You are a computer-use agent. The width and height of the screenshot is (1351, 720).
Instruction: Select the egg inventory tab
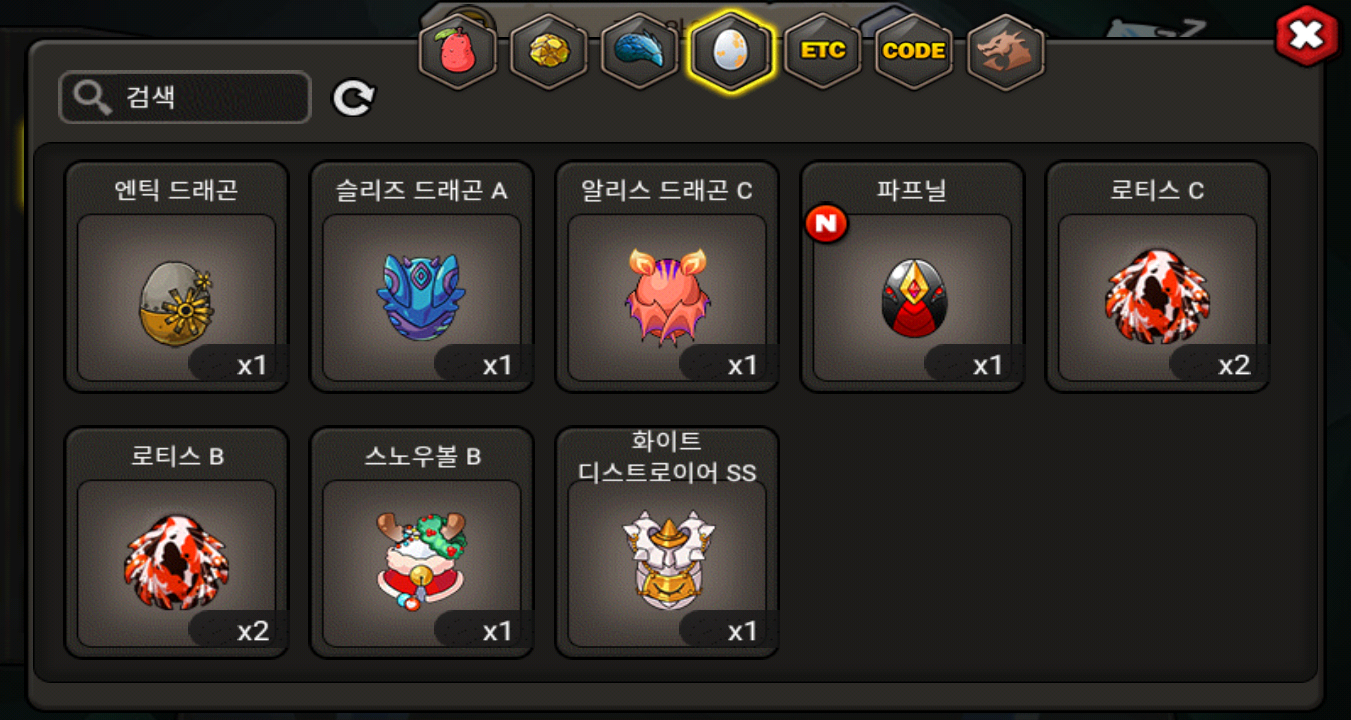tap(731, 52)
